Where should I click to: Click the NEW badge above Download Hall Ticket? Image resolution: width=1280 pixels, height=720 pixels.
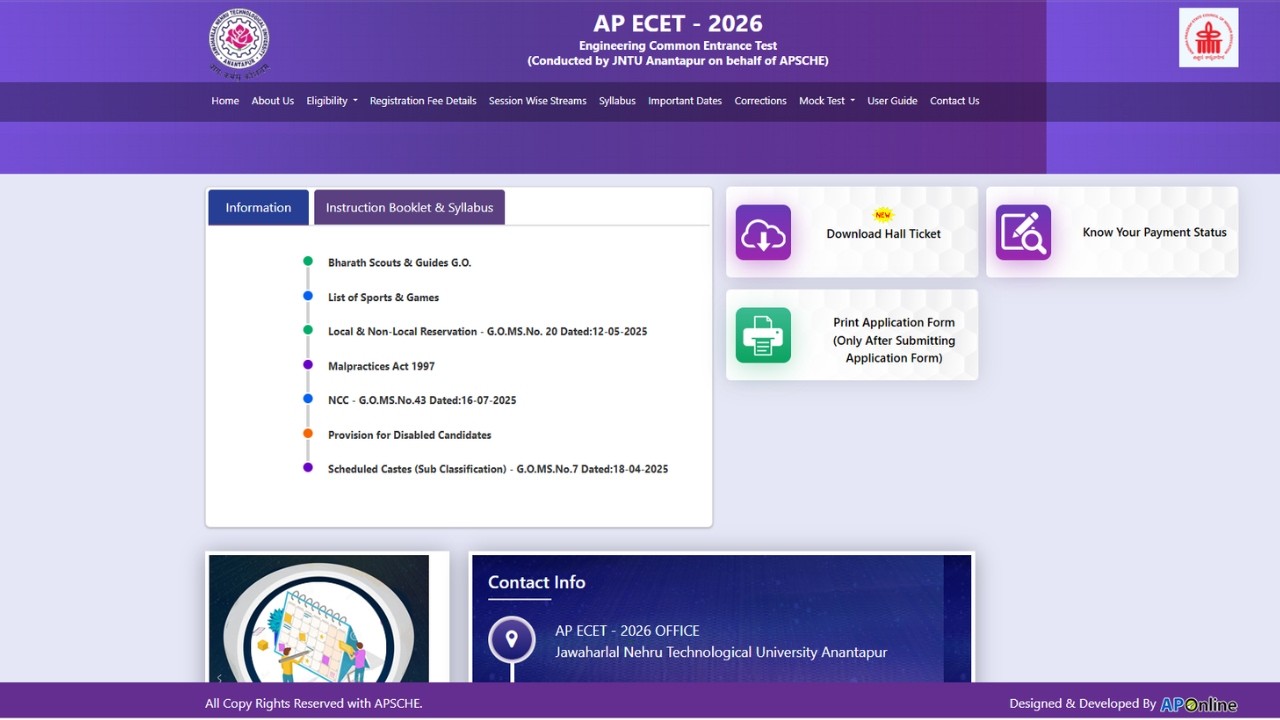pos(883,214)
